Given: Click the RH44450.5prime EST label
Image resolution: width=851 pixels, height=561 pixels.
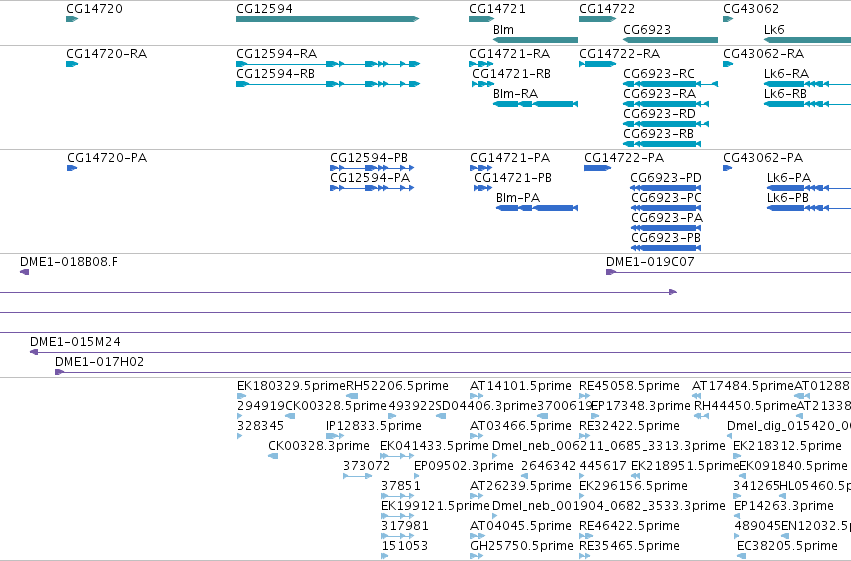Looking at the screenshot, I should (745, 406).
